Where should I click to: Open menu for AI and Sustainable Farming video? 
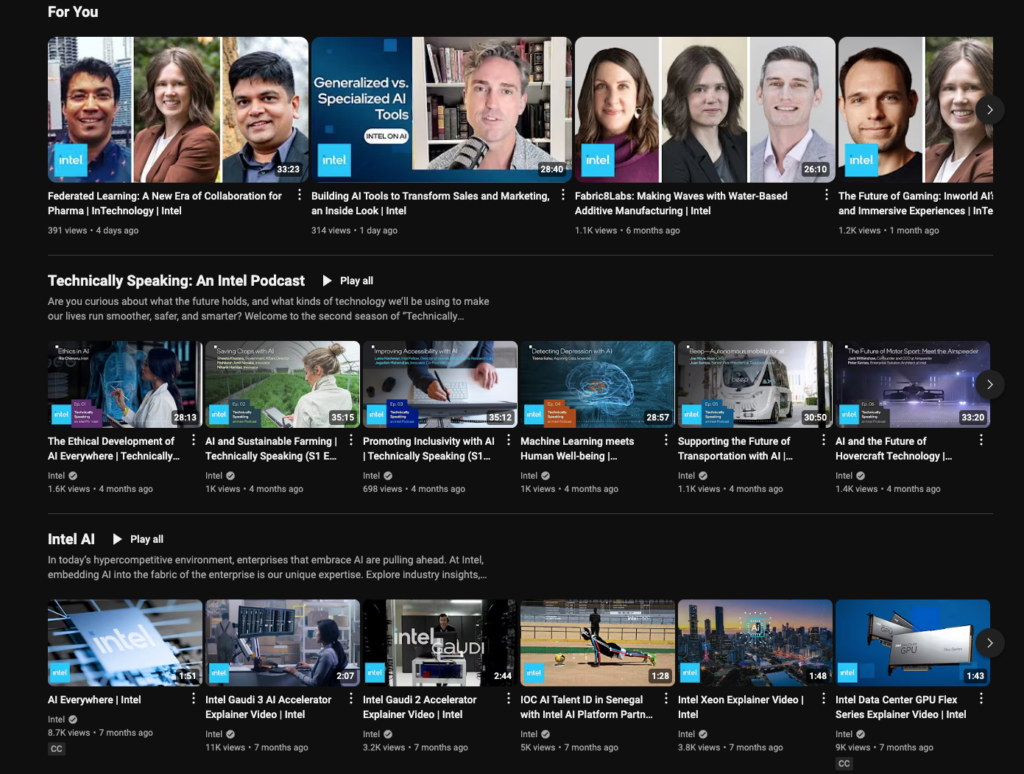(x=351, y=440)
